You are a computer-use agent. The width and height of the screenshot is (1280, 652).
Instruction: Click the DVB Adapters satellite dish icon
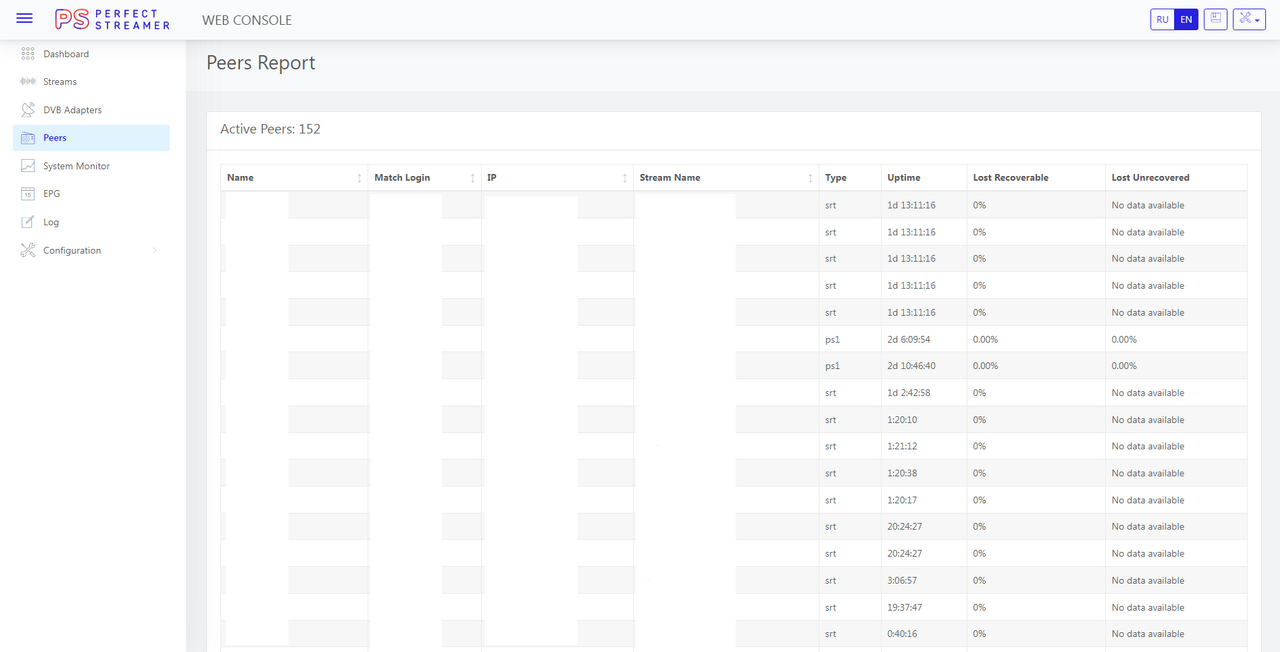coord(28,110)
